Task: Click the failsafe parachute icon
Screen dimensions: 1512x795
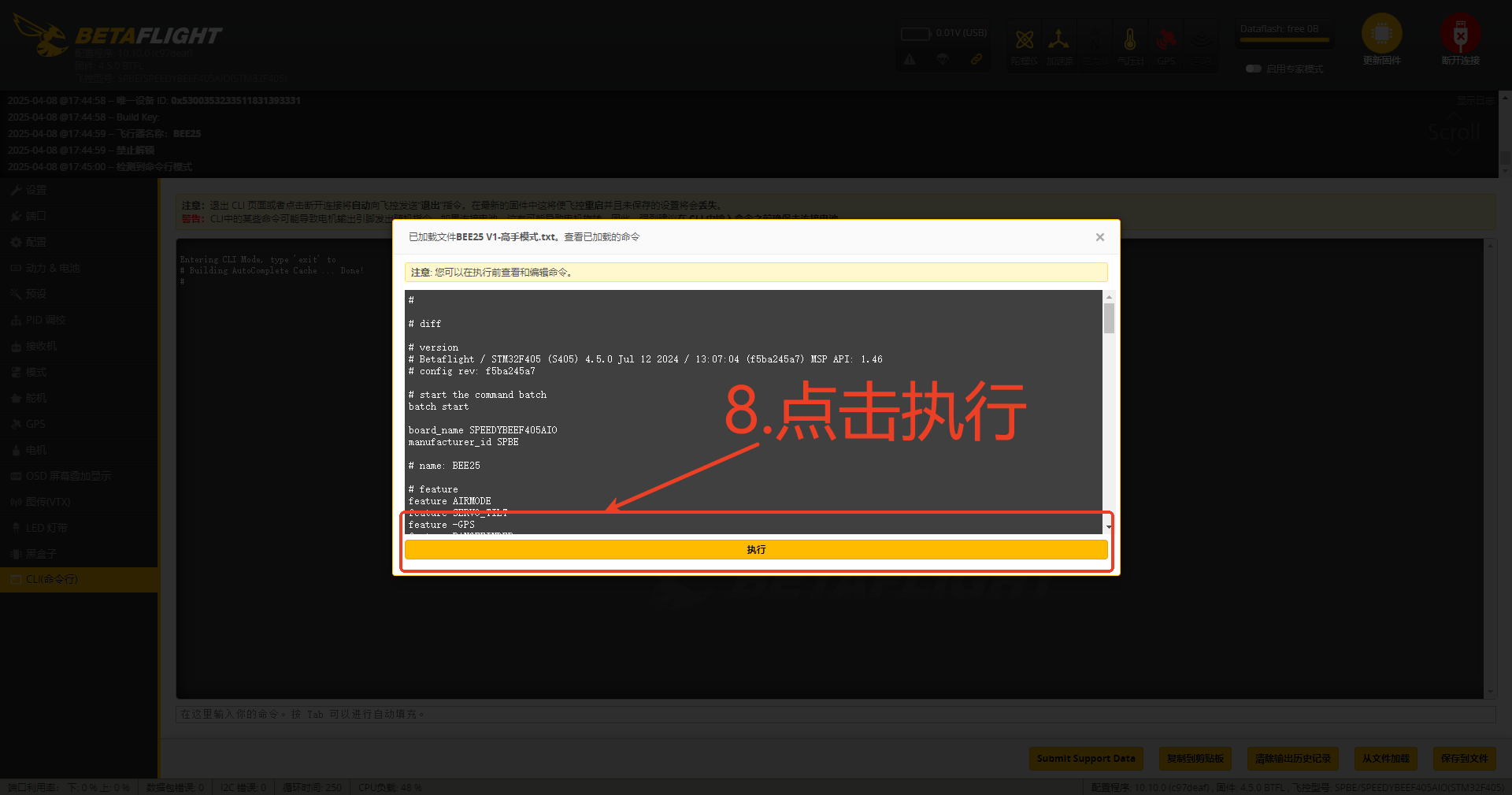Action: click(x=943, y=59)
